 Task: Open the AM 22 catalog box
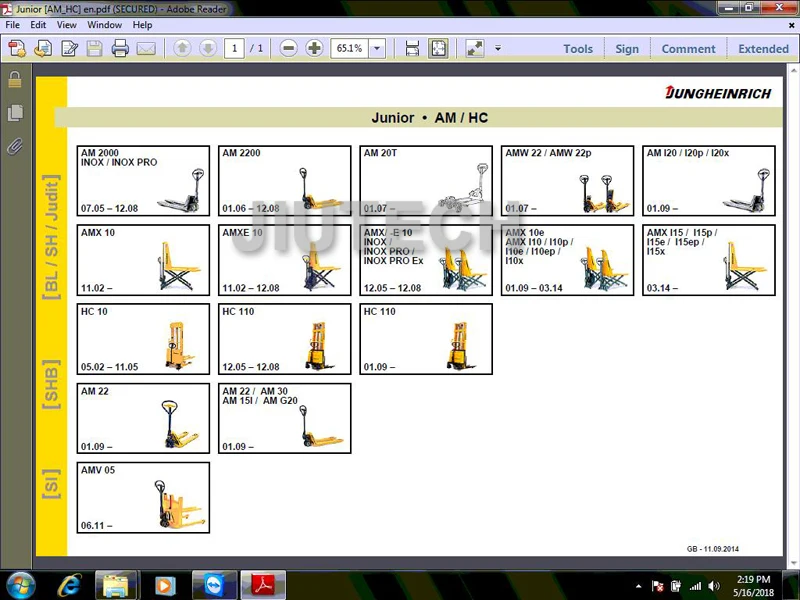tap(143, 418)
